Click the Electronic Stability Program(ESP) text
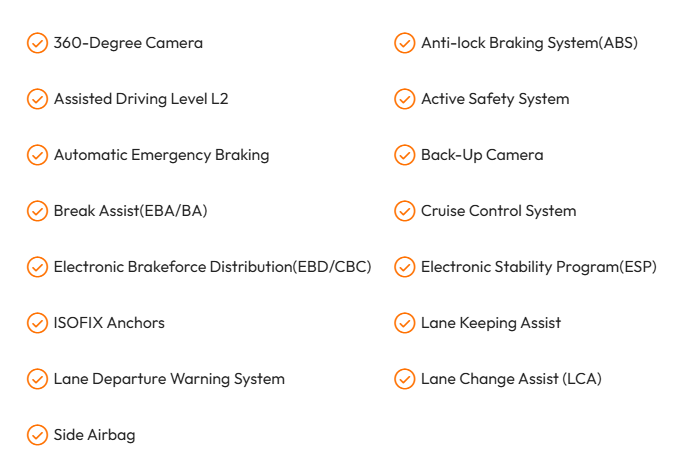The width and height of the screenshot is (692, 458). pyautogui.click(x=538, y=267)
